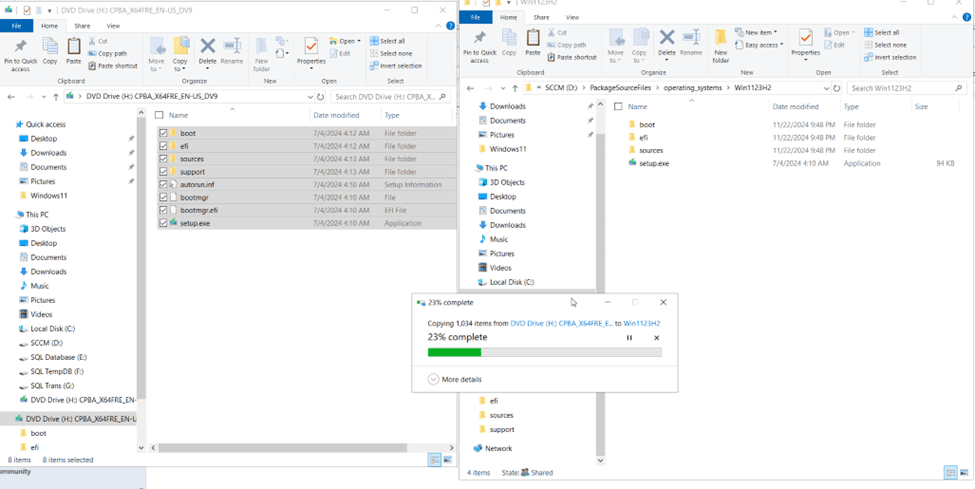
Task: Click Rename icon in left window ribbon
Action: click(232, 50)
